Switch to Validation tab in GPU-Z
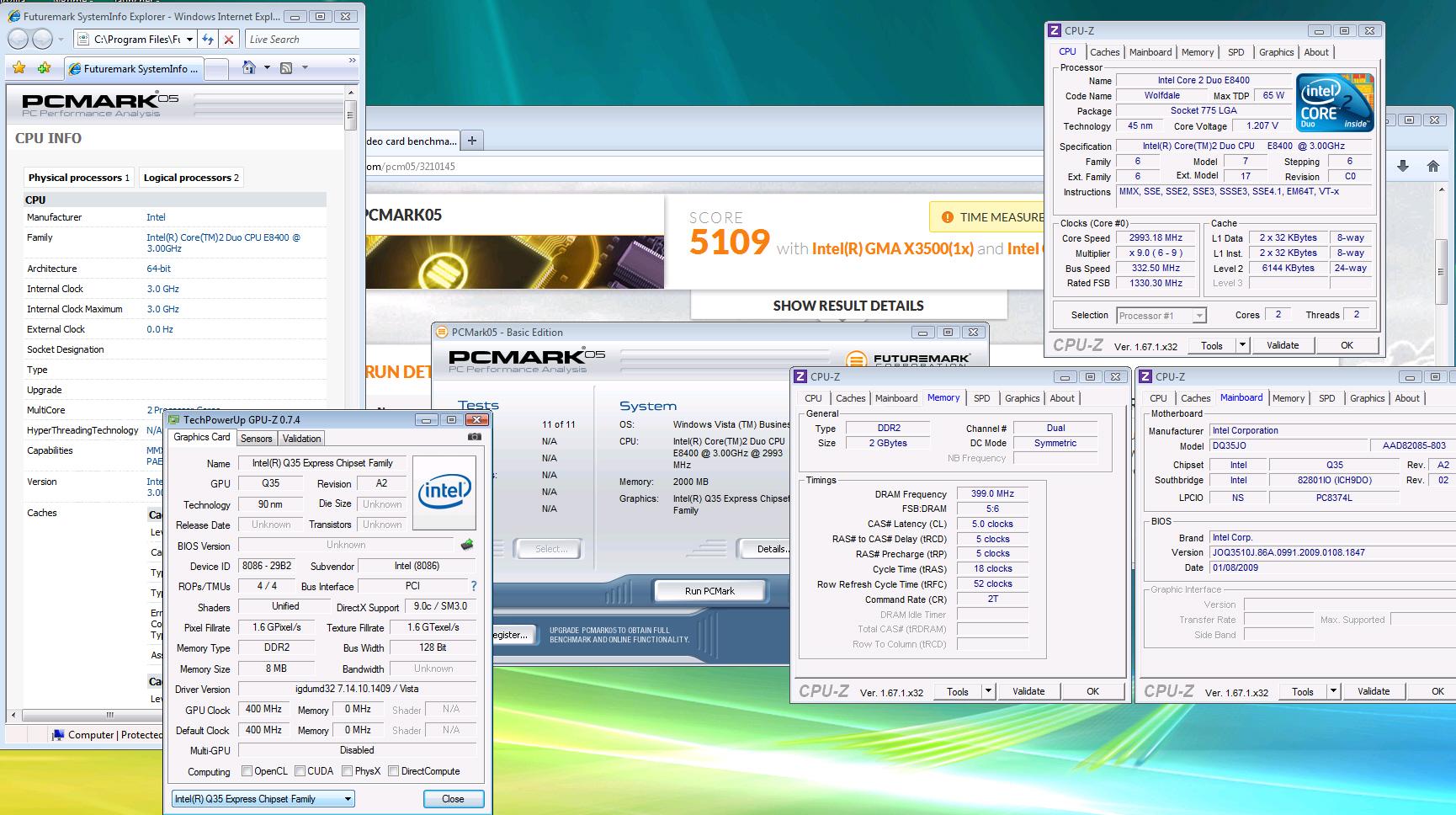 (301, 438)
